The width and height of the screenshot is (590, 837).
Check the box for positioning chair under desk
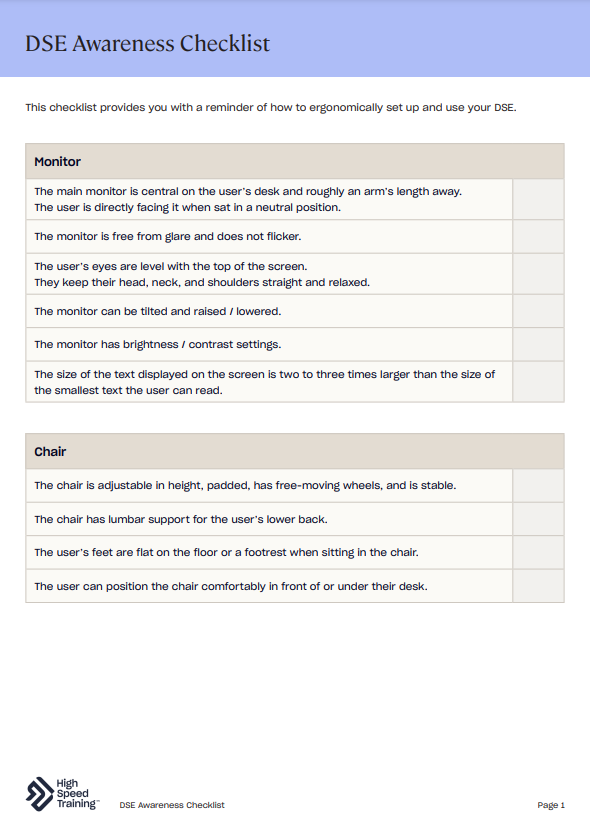point(538,586)
